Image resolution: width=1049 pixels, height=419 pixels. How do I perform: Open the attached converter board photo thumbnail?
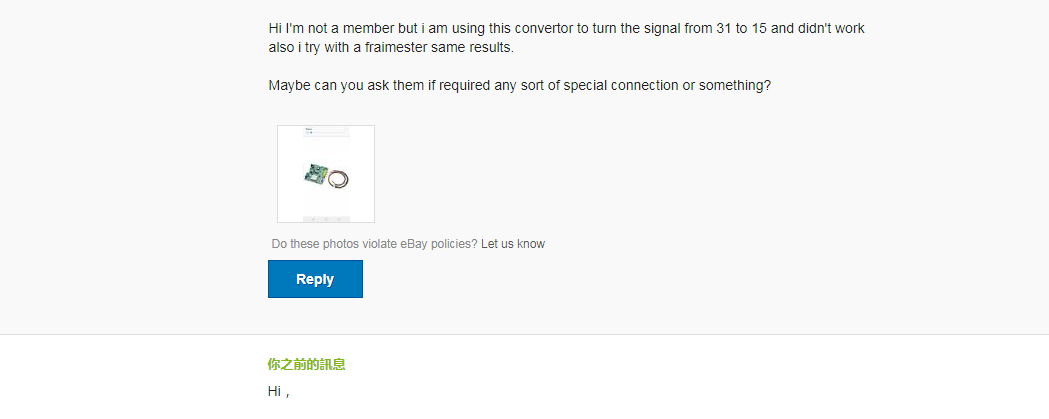[x=326, y=174]
